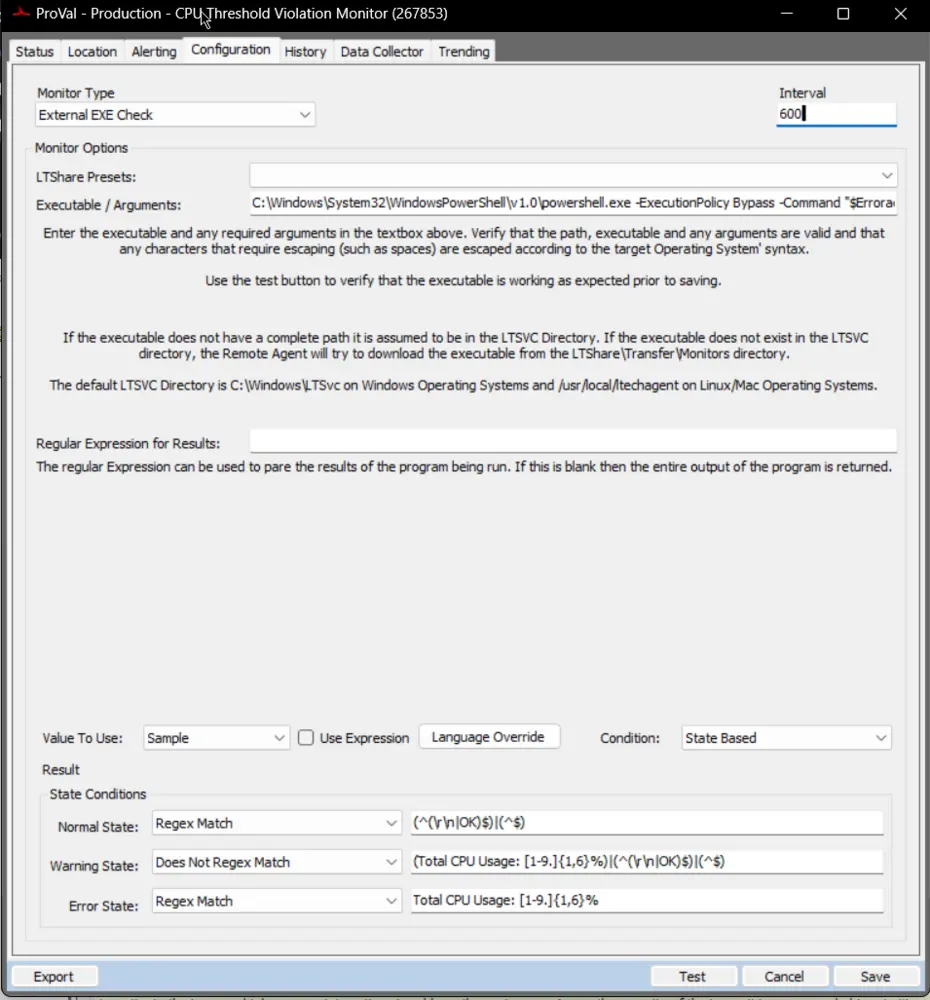
Task: Click the 'Use the test button to verify' instruction text
Action: (463, 281)
